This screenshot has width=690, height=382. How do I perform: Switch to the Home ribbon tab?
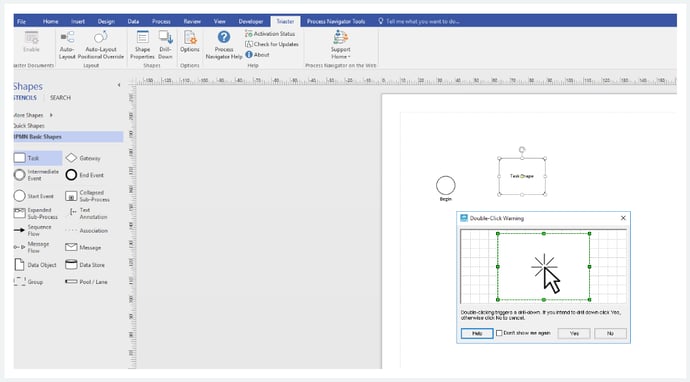coord(50,21)
